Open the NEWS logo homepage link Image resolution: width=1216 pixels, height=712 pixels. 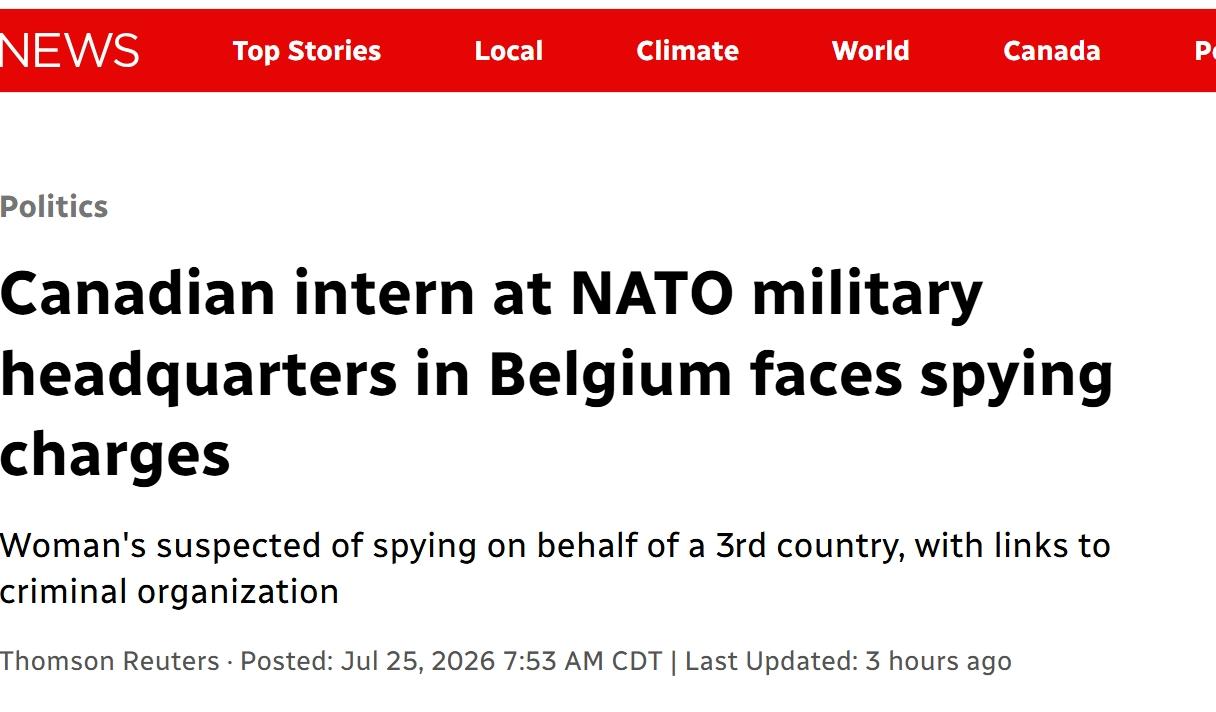69,50
